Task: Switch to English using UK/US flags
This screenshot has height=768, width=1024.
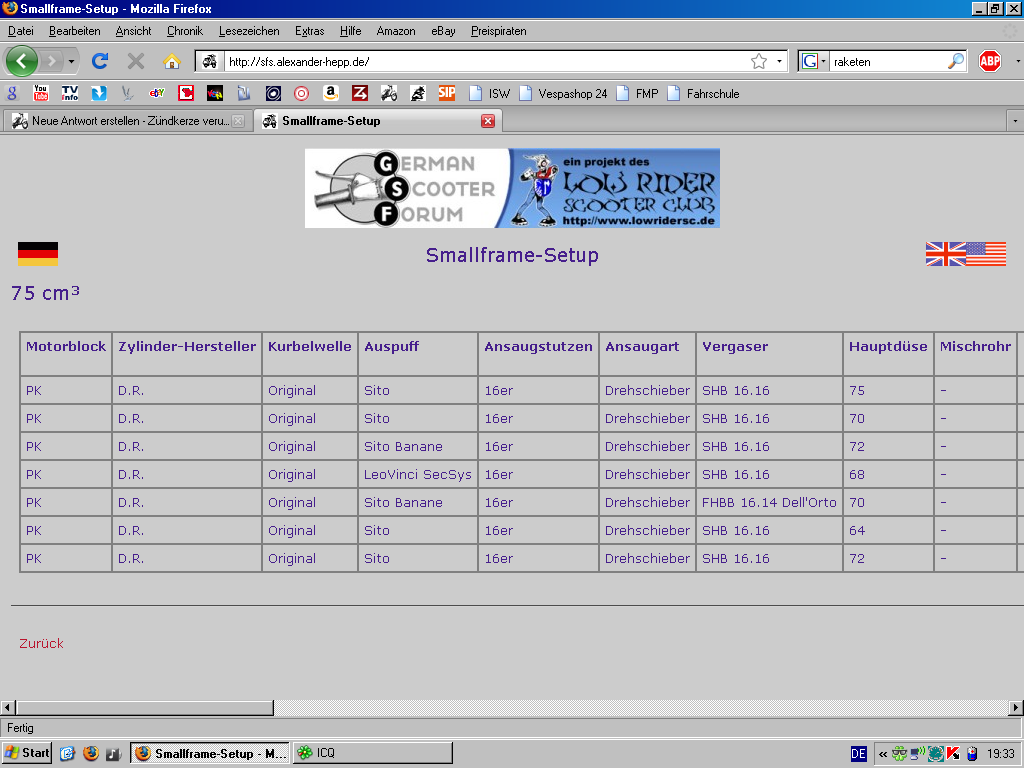Action: [x=965, y=254]
